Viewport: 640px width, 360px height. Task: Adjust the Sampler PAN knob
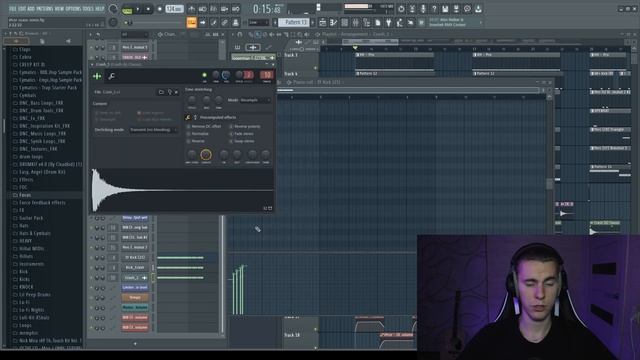(216, 75)
